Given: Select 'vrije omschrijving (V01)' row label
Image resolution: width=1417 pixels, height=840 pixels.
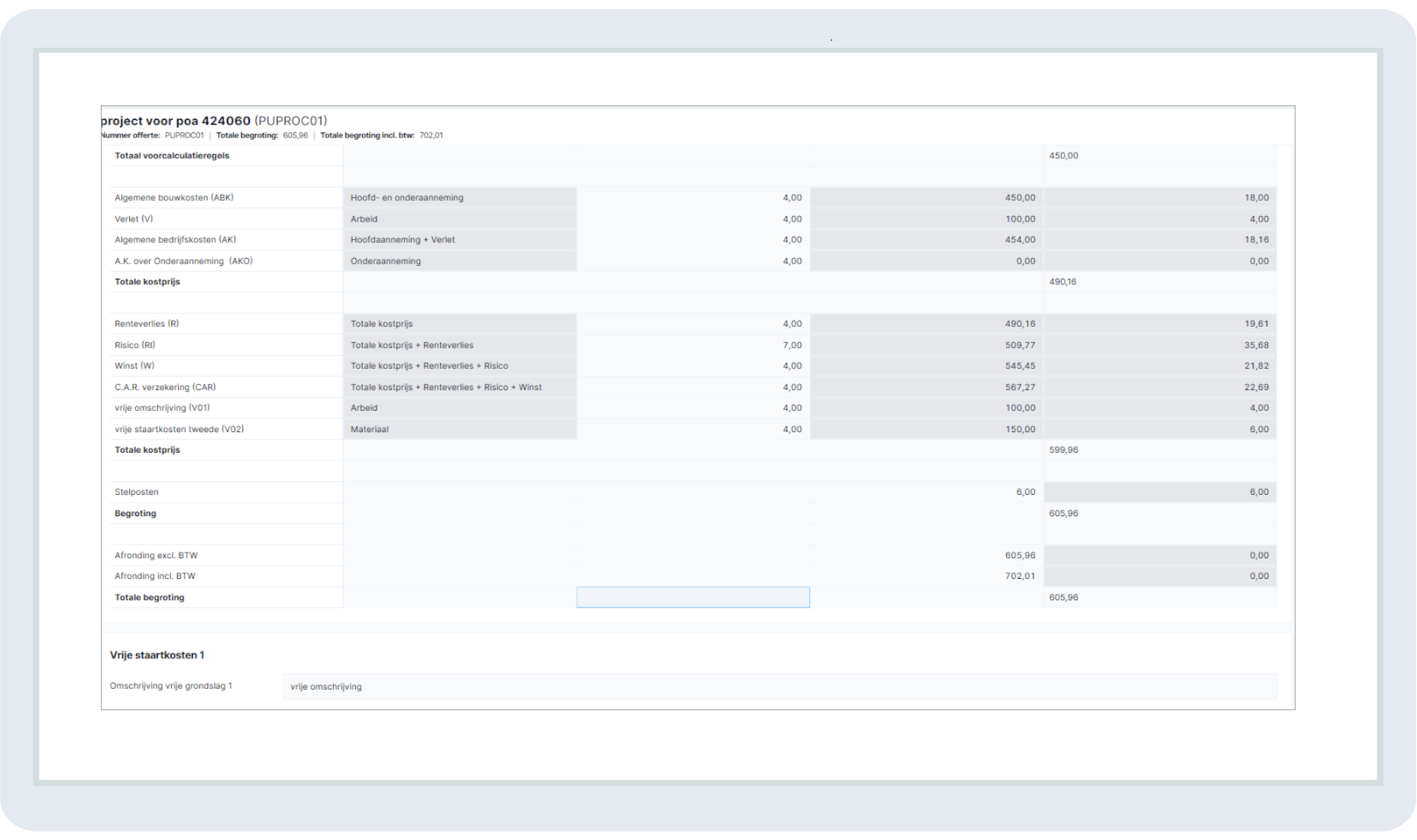Looking at the screenshot, I should (x=162, y=408).
